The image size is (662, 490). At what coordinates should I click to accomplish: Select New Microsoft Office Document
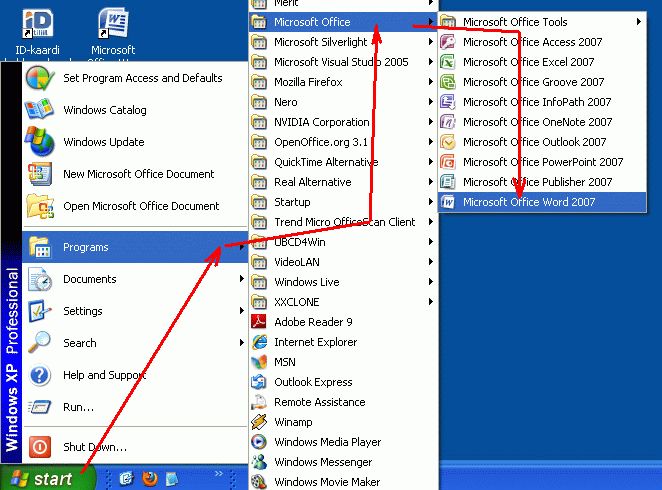pos(135,174)
